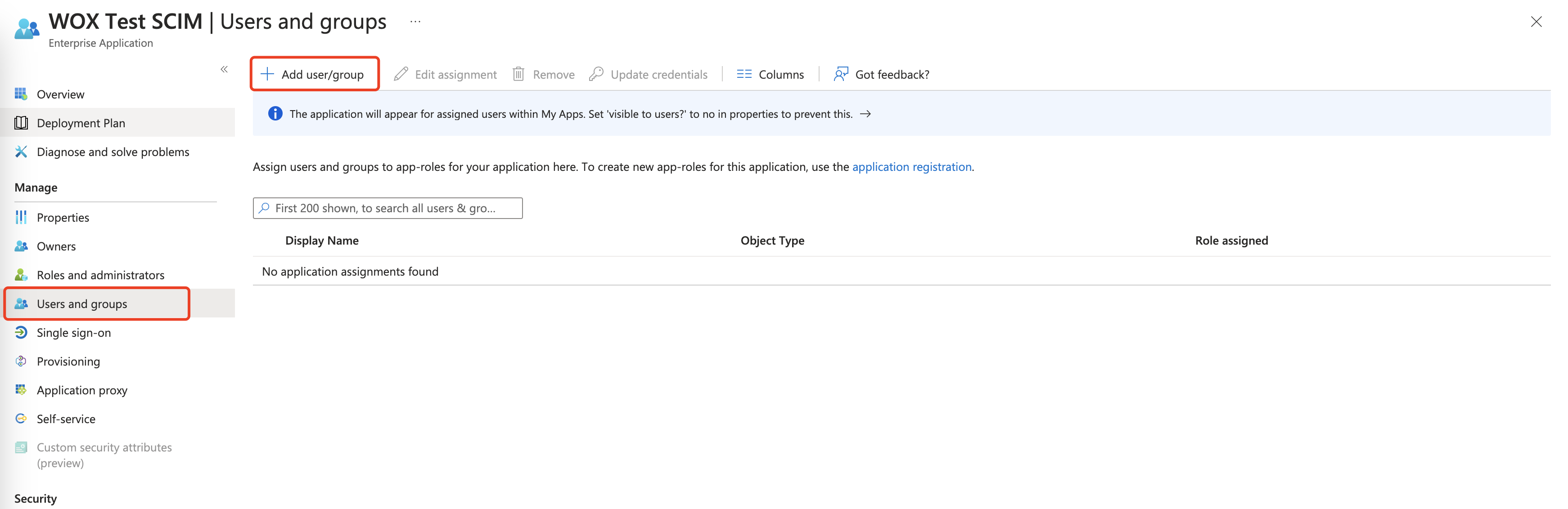The height and width of the screenshot is (509, 1568).
Task: Click the Enterprise Application subtitle
Action: 100,43
